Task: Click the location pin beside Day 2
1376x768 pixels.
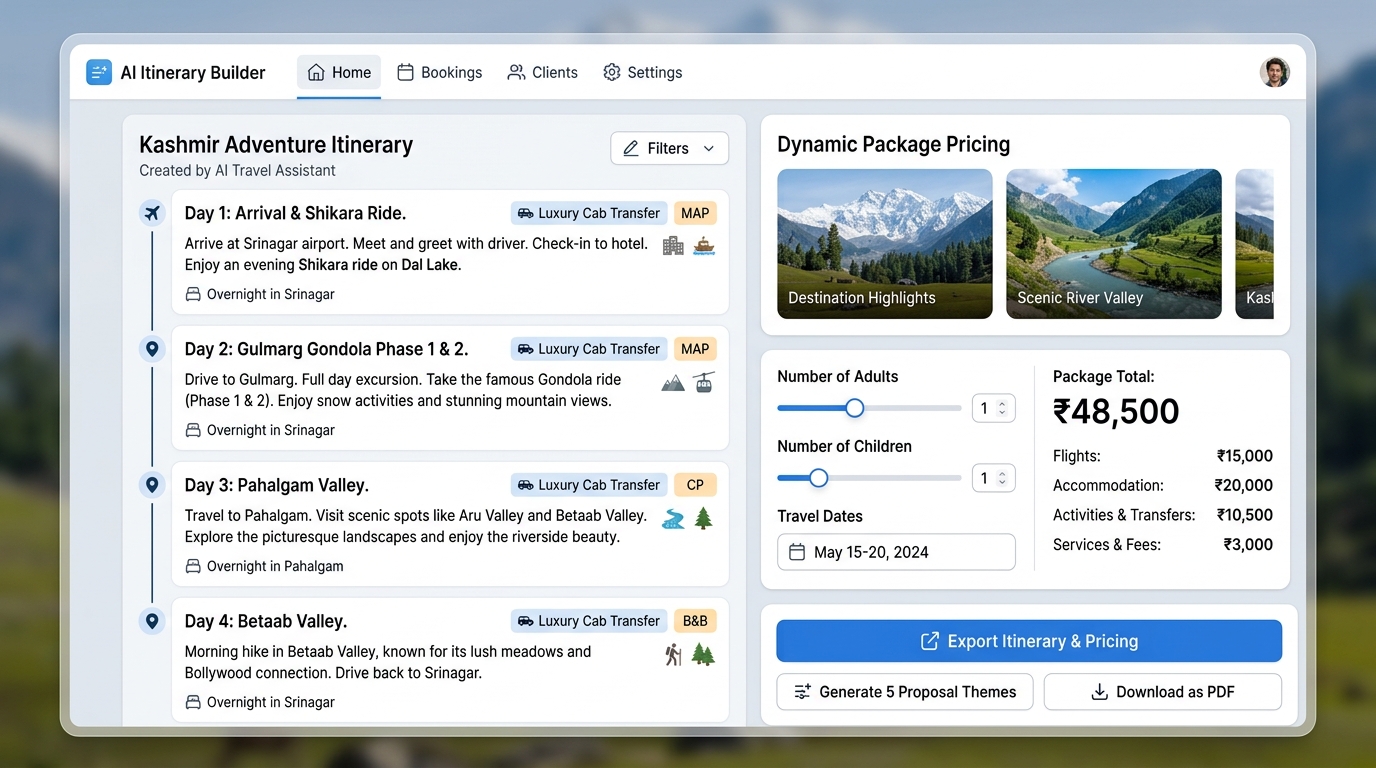Action: click(152, 349)
